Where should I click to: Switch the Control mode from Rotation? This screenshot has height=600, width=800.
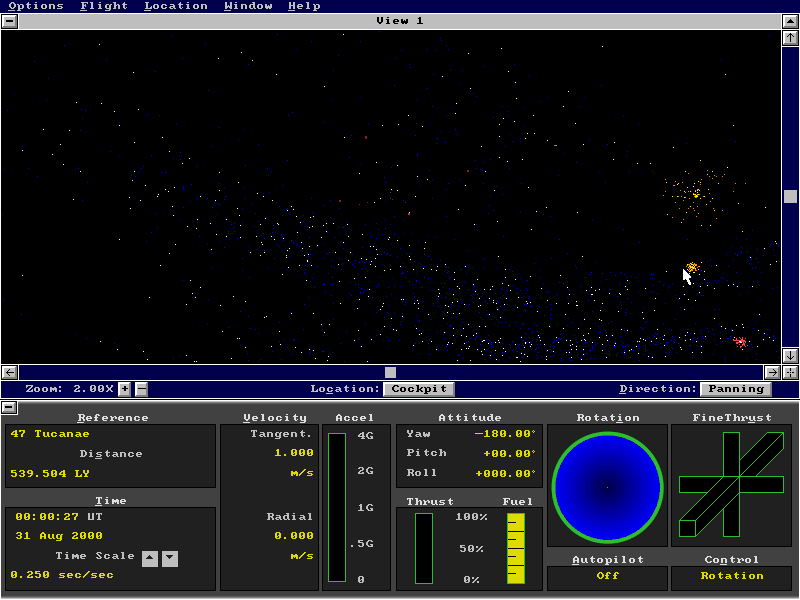pos(732,576)
